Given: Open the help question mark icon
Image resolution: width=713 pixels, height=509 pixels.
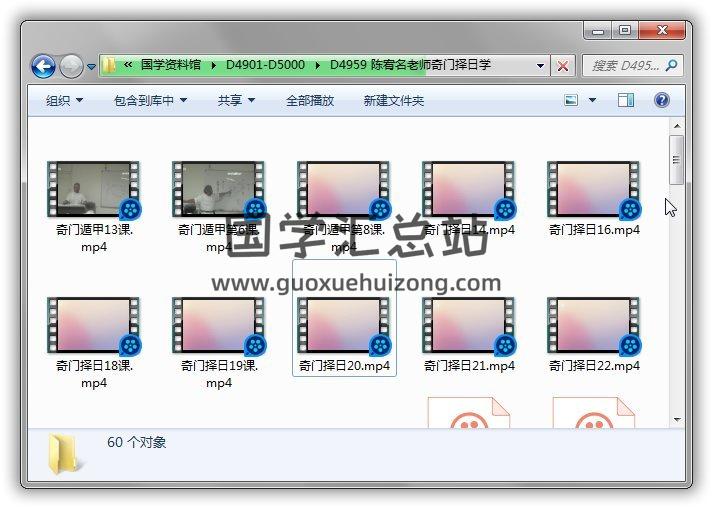Looking at the screenshot, I should 661,101.
